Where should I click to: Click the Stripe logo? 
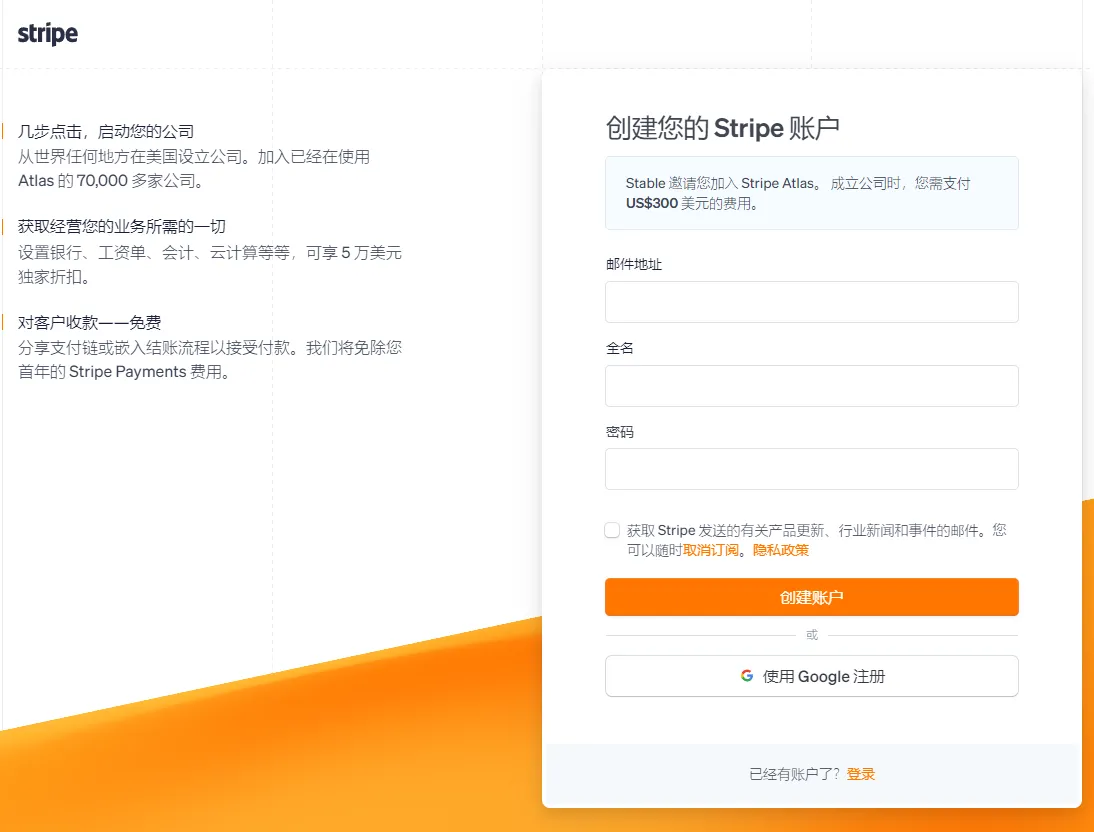[47, 34]
